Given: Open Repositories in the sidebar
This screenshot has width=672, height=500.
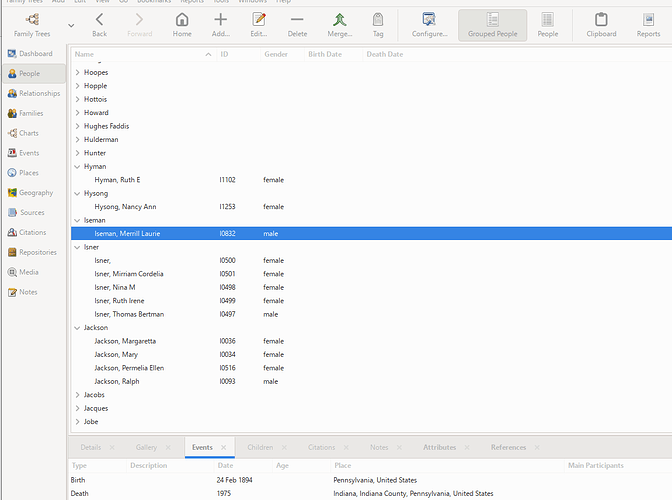Looking at the screenshot, I should [32, 252].
